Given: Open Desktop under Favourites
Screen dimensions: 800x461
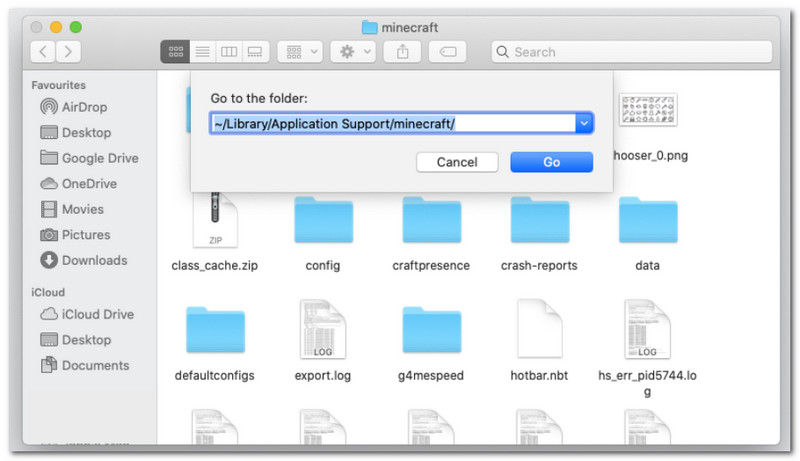Looking at the screenshot, I should pyautogui.click(x=76, y=133).
